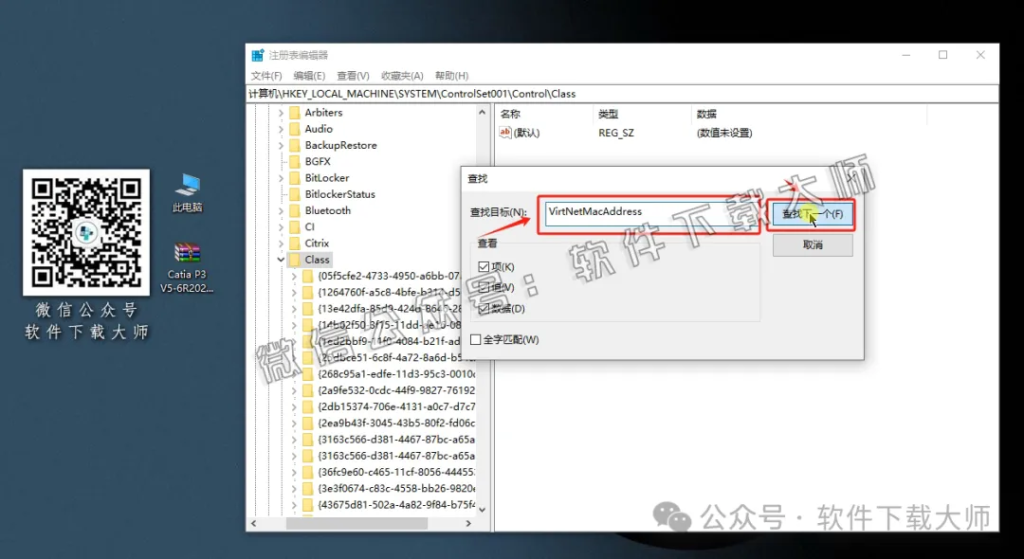The width and height of the screenshot is (1024, 559).
Task: Click the REG_SZ type cell
Action: coord(616,133)
